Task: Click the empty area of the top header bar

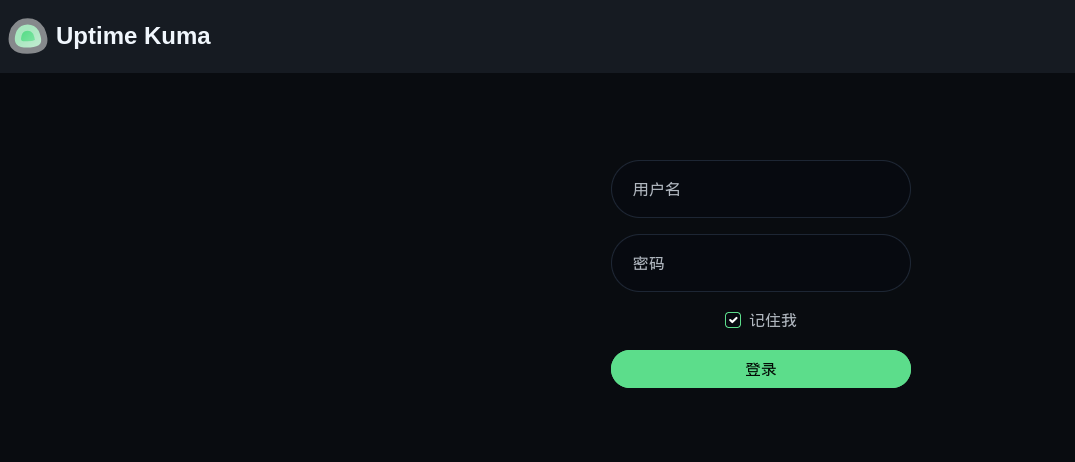Action: pyautogui.click(x=617, y=36)
